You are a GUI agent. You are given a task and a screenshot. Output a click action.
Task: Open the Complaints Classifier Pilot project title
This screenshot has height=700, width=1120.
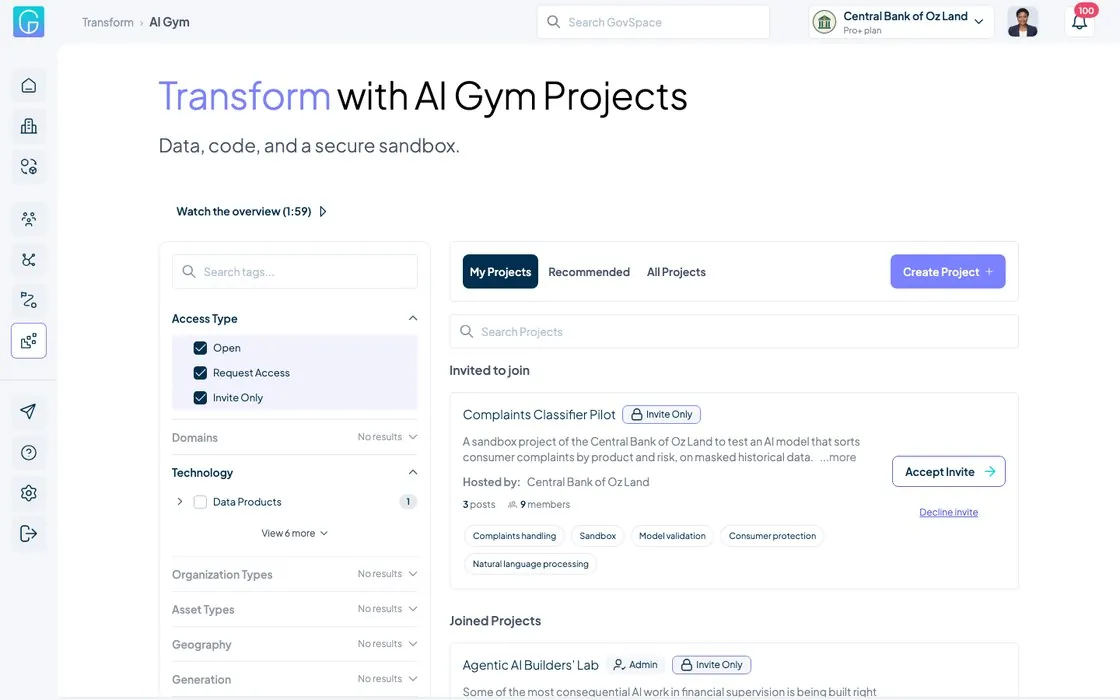pyautogui.click(x=539, y=415)
